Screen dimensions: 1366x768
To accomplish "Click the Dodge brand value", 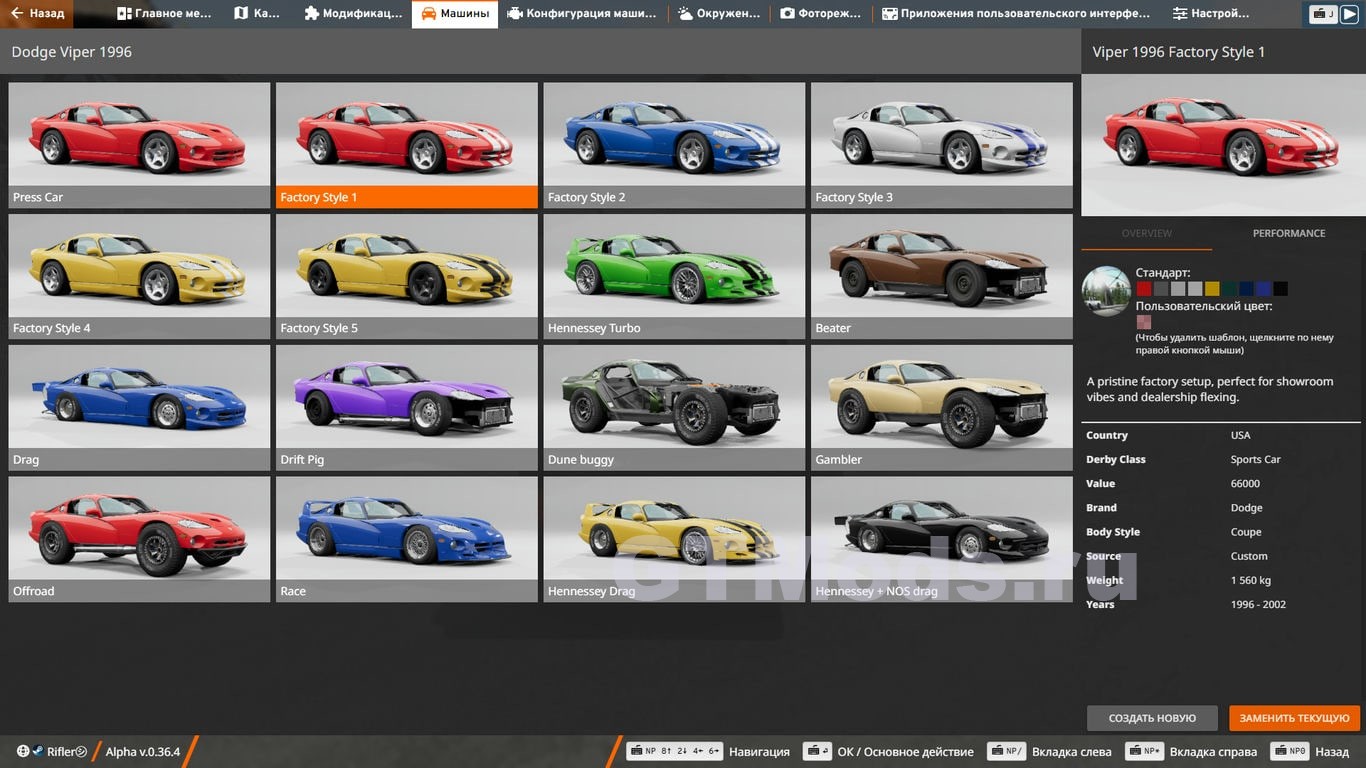I will click(x=1246, y=507).
